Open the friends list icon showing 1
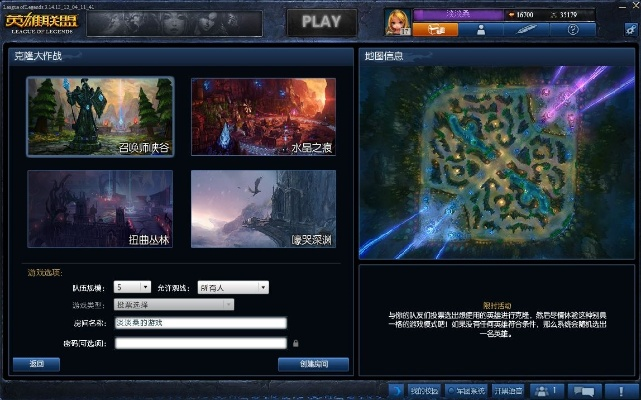This screenshot has width=641, height=400. [x=547, y=391]
